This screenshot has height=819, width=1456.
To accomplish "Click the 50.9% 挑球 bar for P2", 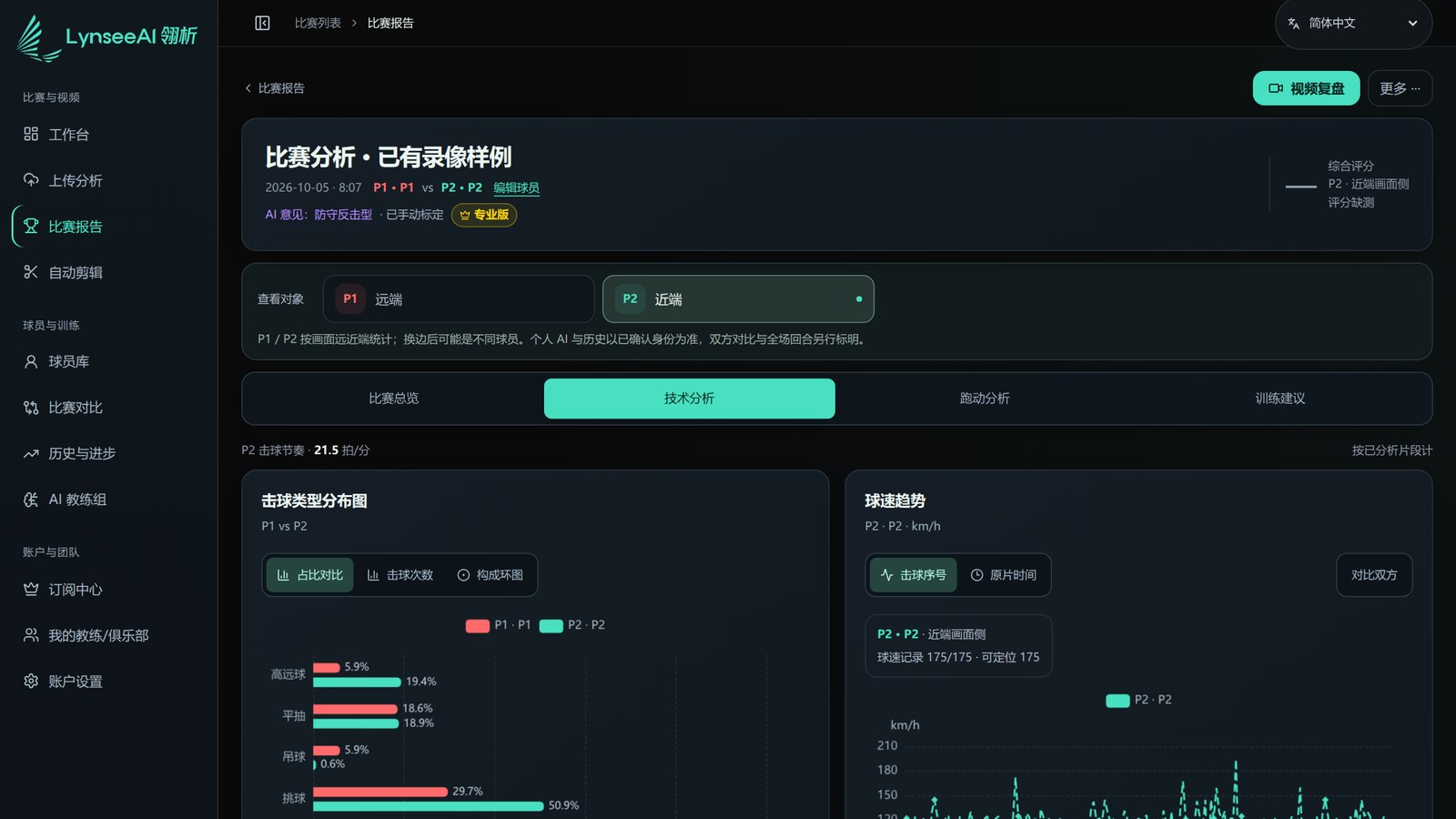I will (429, 806).
